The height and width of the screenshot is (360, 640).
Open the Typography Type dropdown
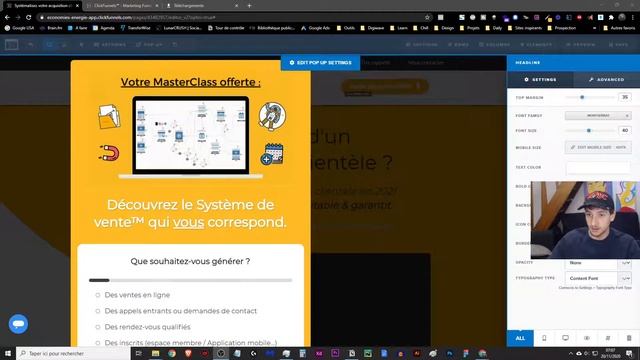point(598,278)
